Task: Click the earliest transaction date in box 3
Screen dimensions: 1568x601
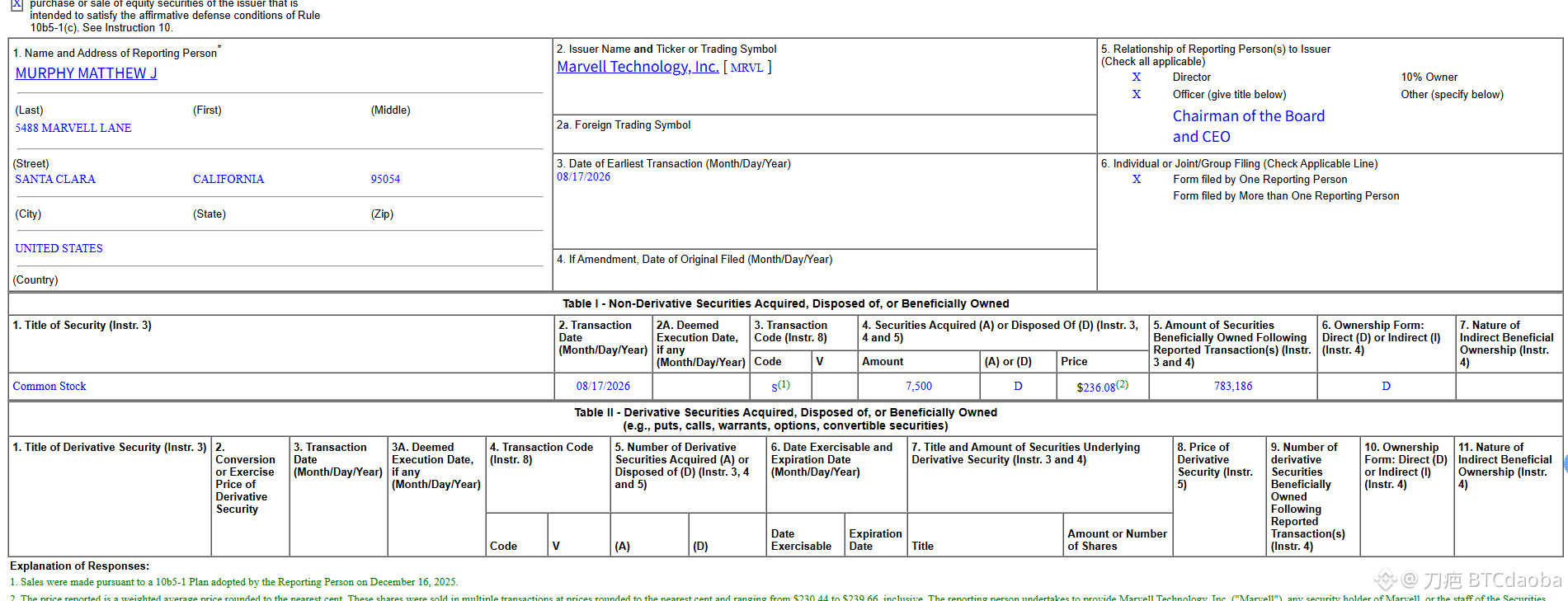Action: [x=583, y=176]
